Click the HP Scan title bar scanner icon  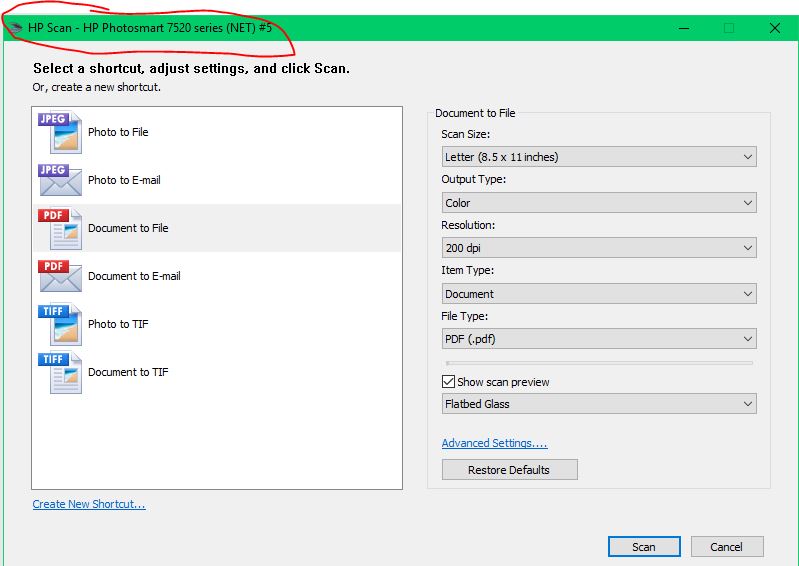point(15,28)
